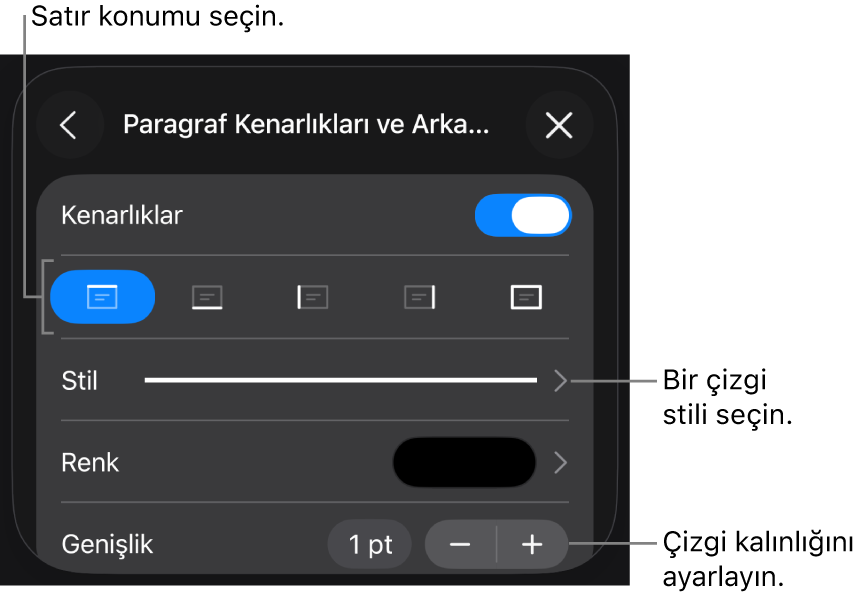860x601 pixels.
Task: Select the bottom border line position
Action: 207,297
